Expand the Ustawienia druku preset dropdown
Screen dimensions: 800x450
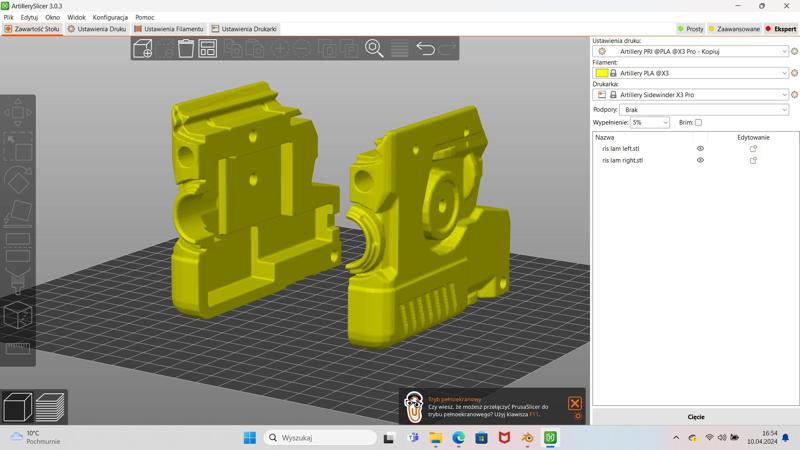point(784,51)
